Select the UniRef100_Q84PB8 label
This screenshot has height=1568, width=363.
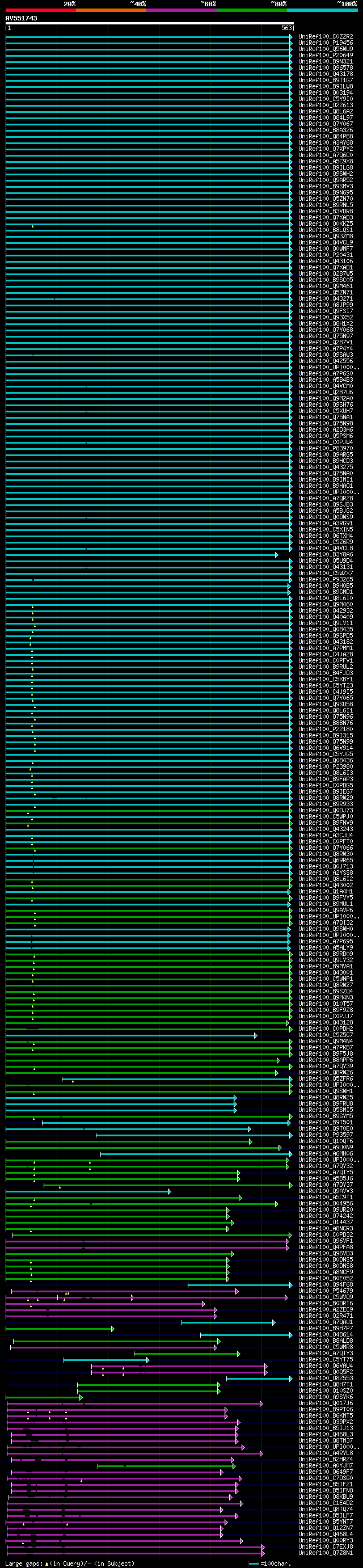pos(326,136)
